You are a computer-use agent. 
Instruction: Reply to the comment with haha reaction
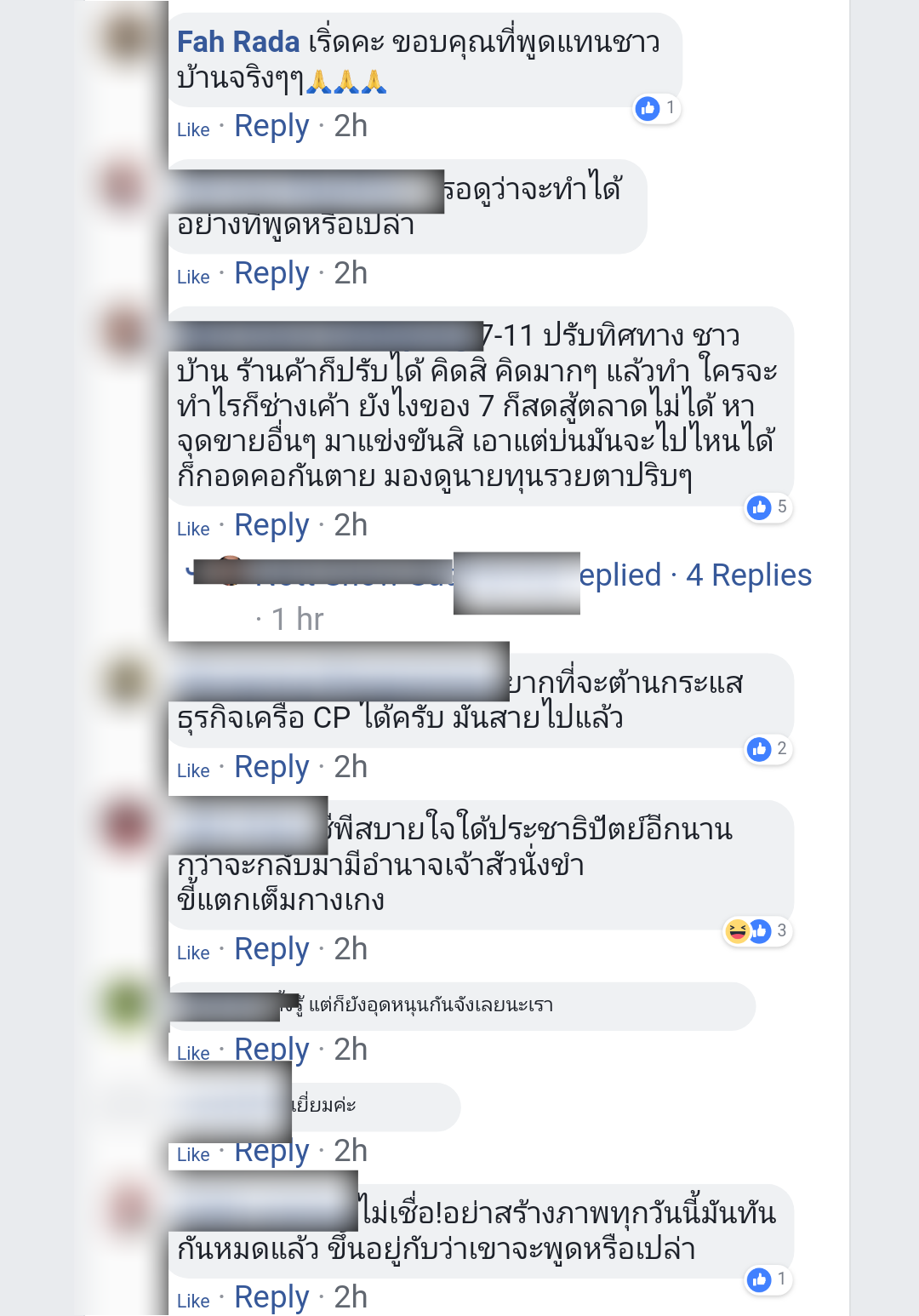(271, 949)
